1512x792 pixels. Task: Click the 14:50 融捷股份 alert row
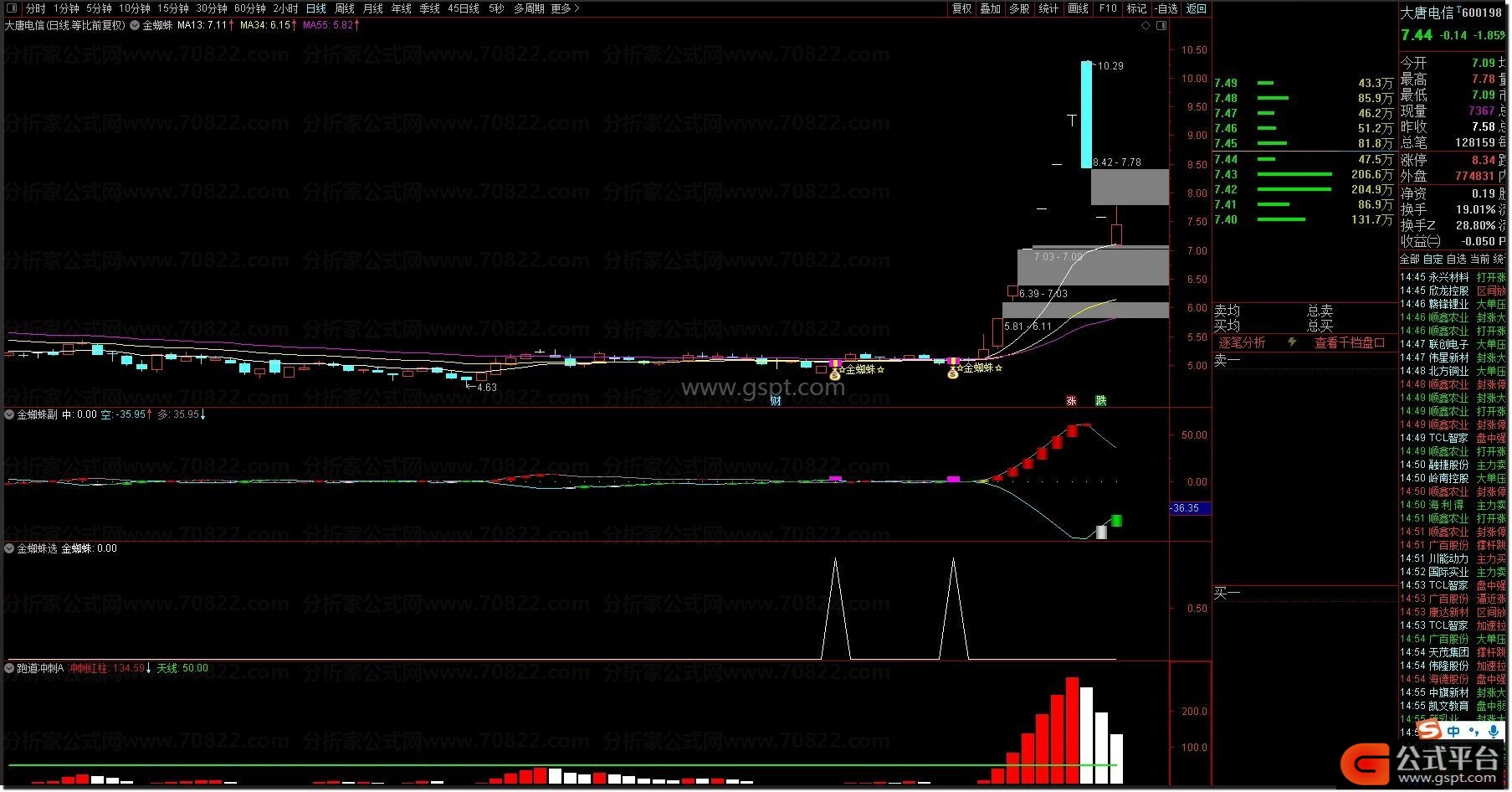[1453, 465]
